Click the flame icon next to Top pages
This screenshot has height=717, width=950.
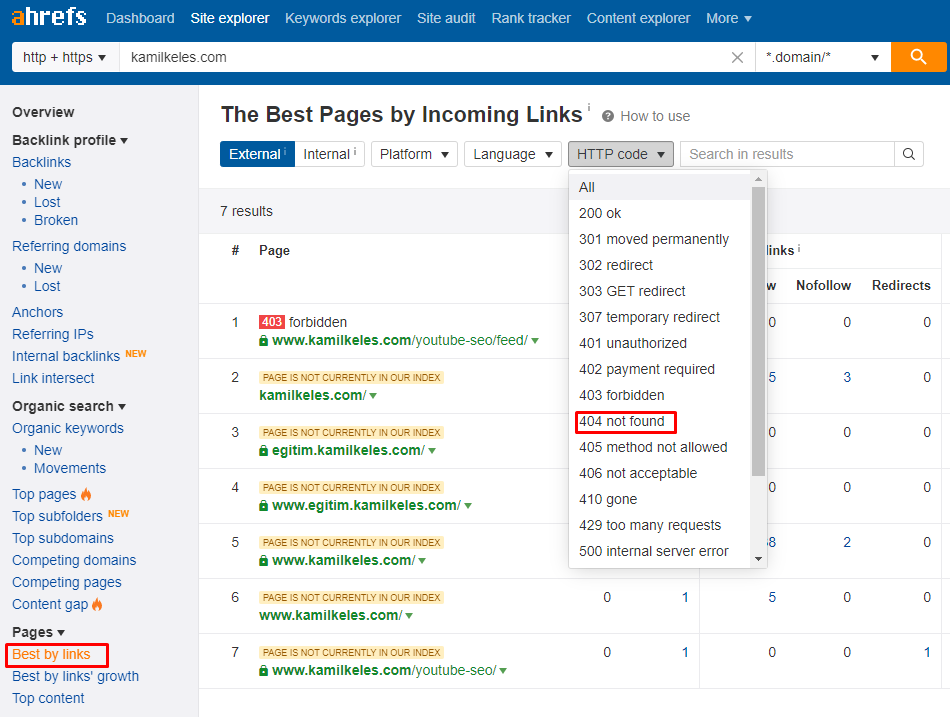[86, 494]
